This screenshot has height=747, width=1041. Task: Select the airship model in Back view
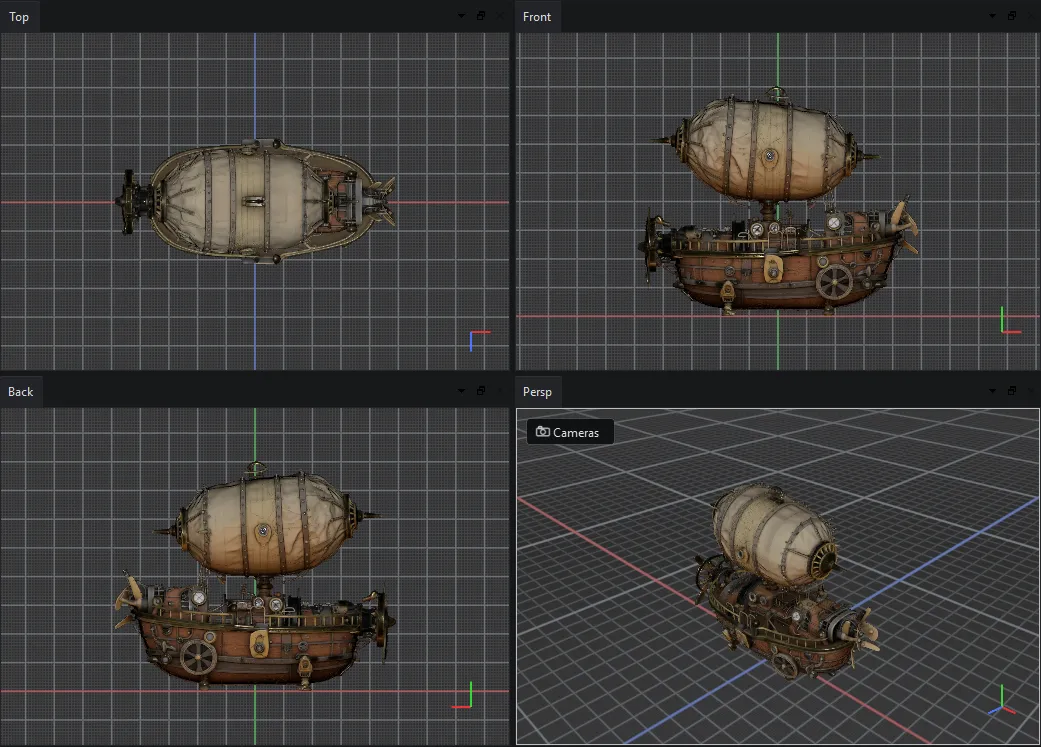coord(255,576)
